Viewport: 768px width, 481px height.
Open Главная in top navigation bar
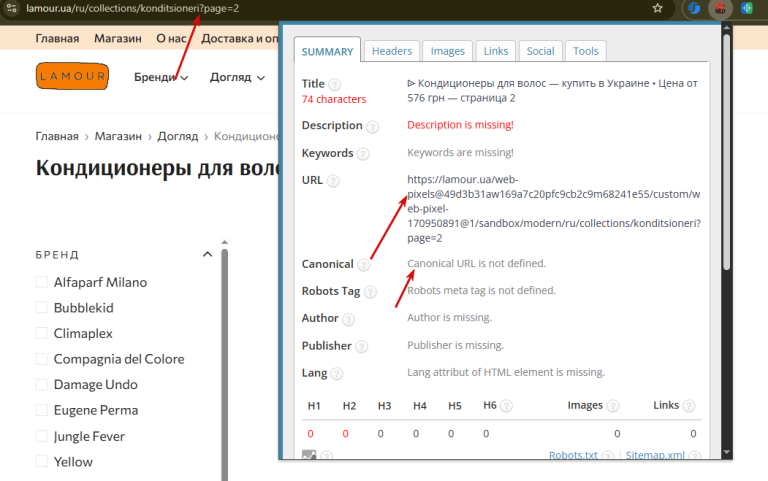(x=57, y=38)
